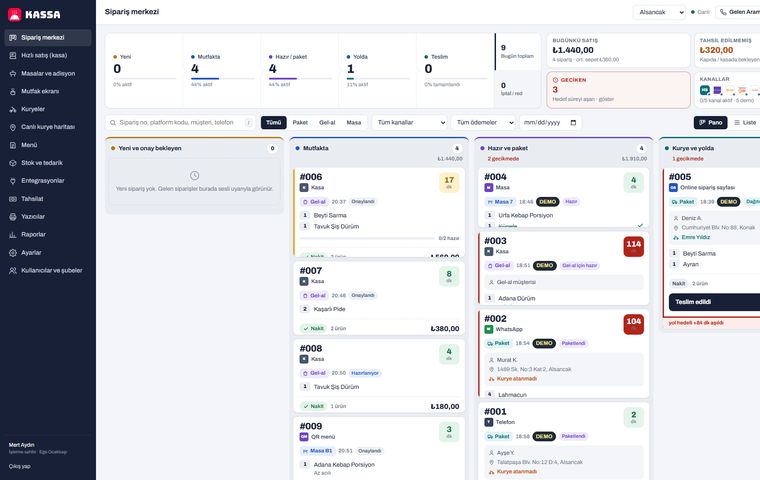The width and height of the screenshot is (760, 480).
Task: Click Masa B1 tag on order #009
Action: [317, 451]
